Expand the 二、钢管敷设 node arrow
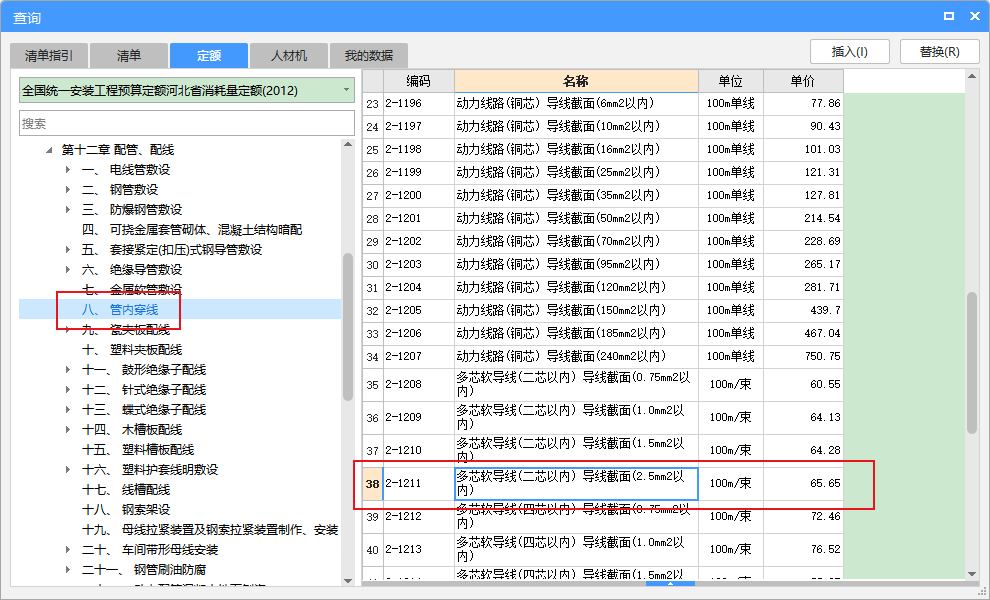990x600 pixels. [x=68, y=189]
